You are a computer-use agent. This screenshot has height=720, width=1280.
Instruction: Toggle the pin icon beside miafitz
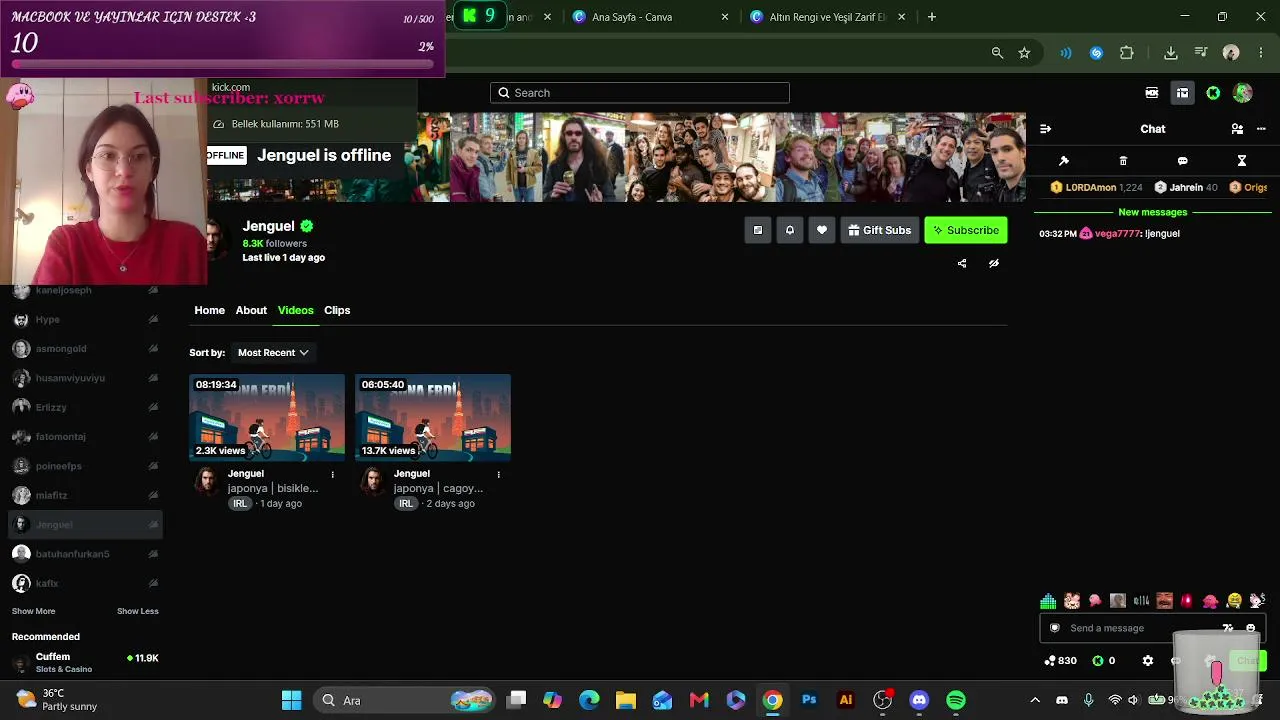[153, 495]
